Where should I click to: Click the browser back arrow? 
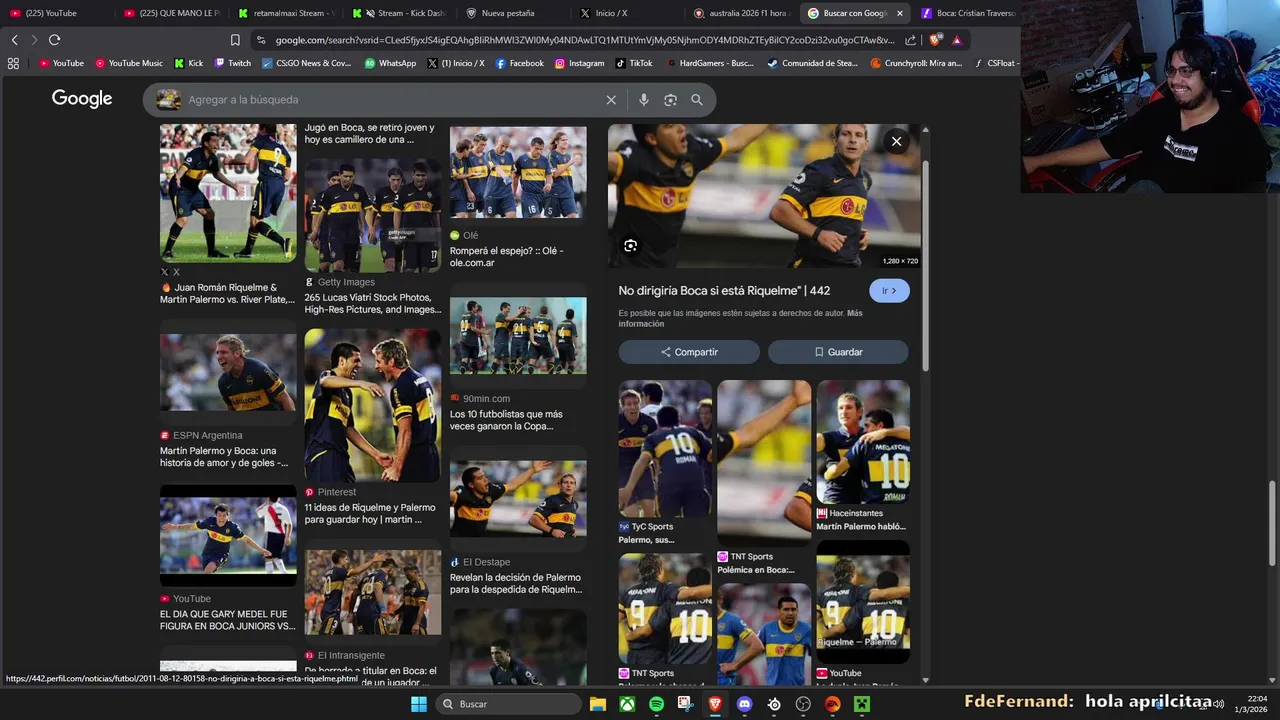coord(14,40)
